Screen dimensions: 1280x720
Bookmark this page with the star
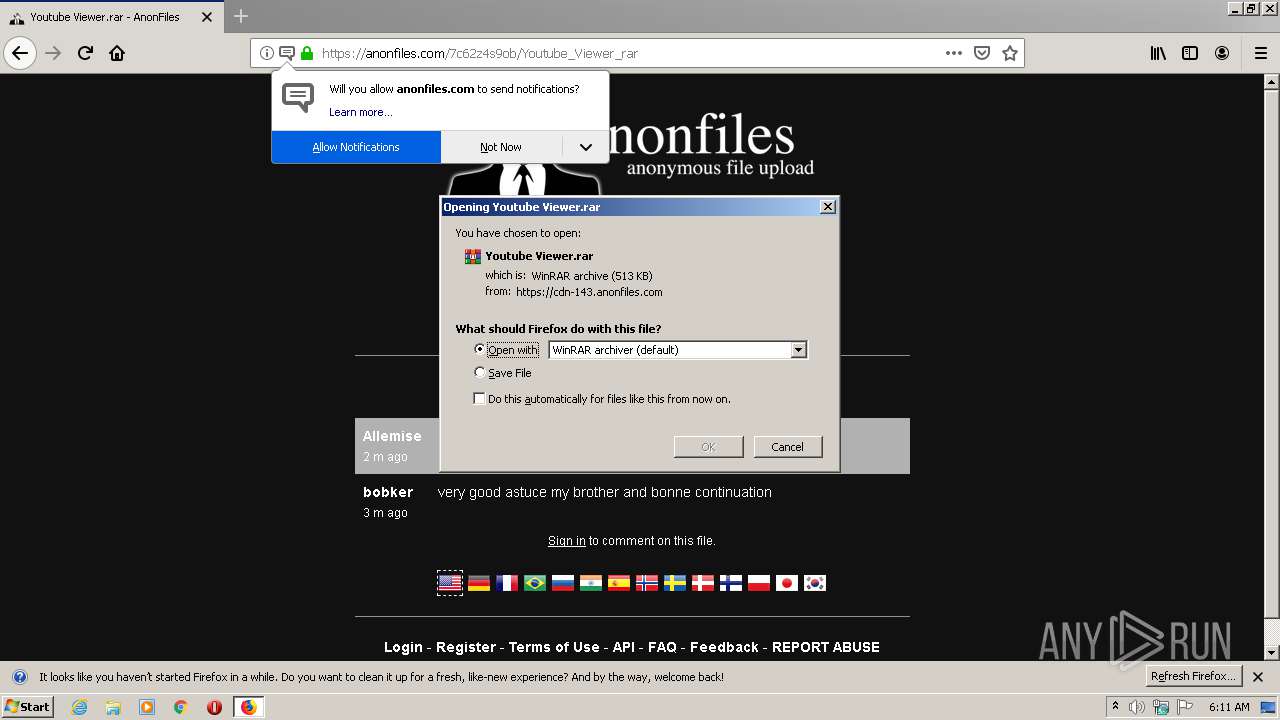(1010, 53)
